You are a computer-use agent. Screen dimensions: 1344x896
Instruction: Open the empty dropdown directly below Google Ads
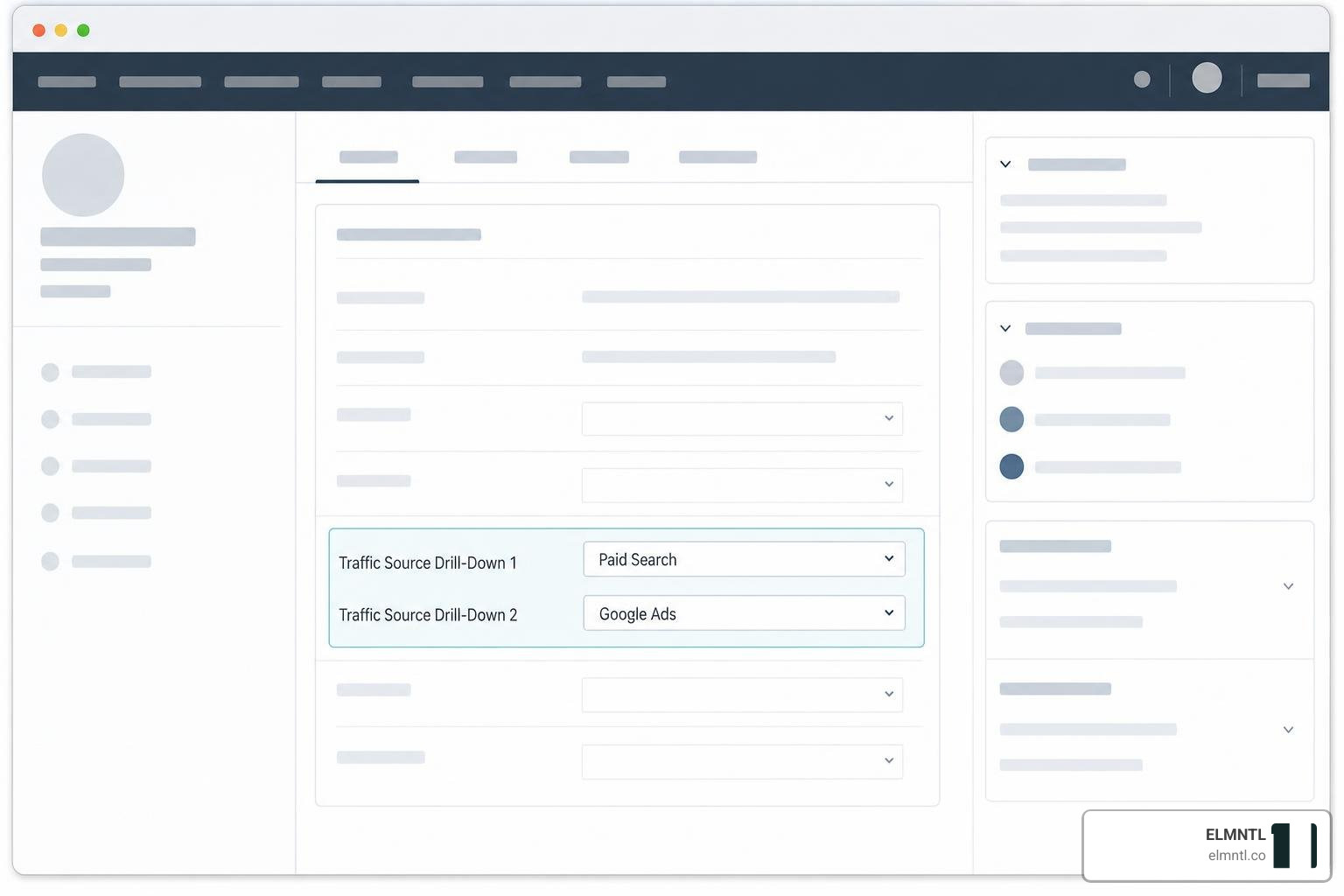coord(742,695)
